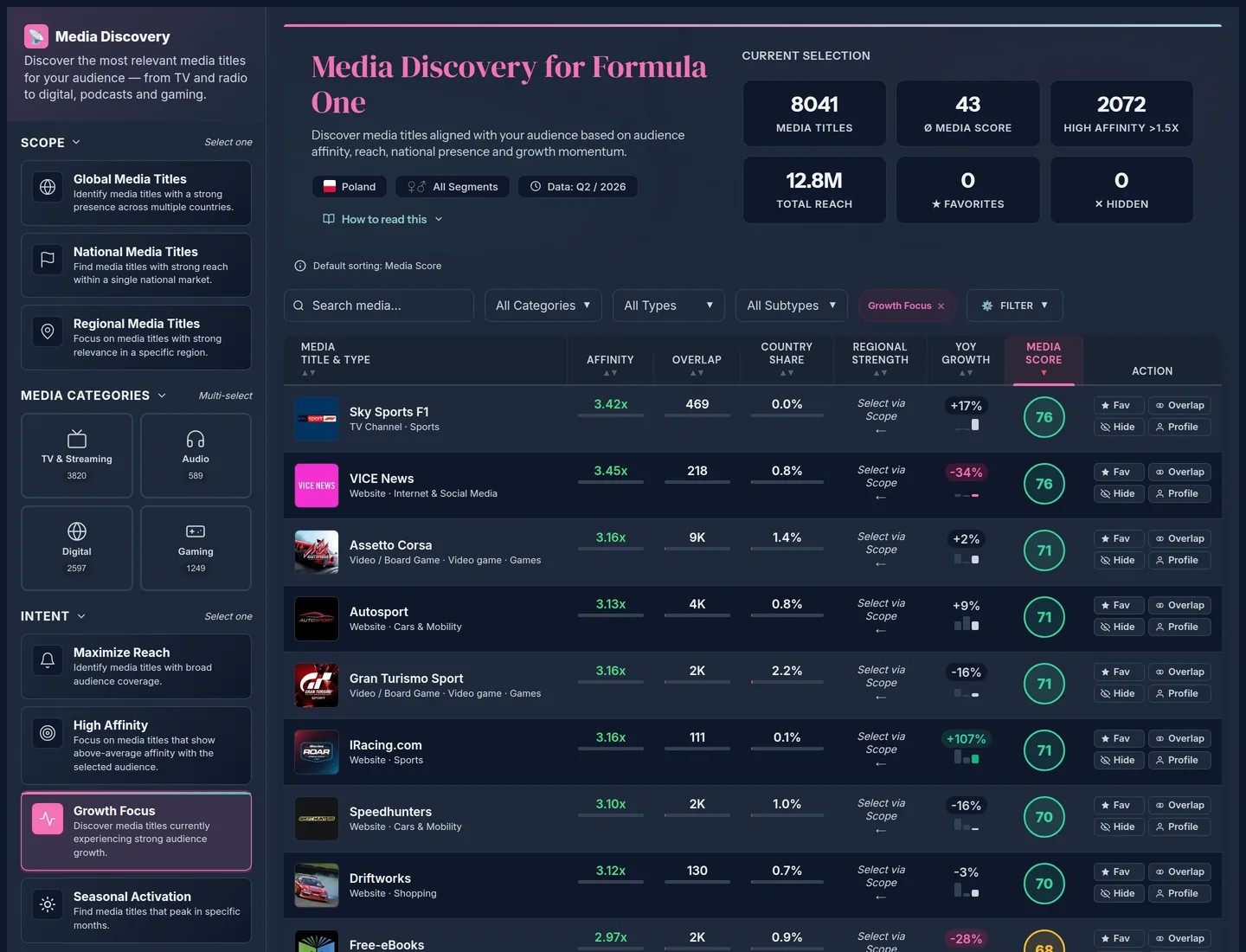Collapse the MEDIA CATEGORIES section
1246x952 pixels.
tap(93, 396)
